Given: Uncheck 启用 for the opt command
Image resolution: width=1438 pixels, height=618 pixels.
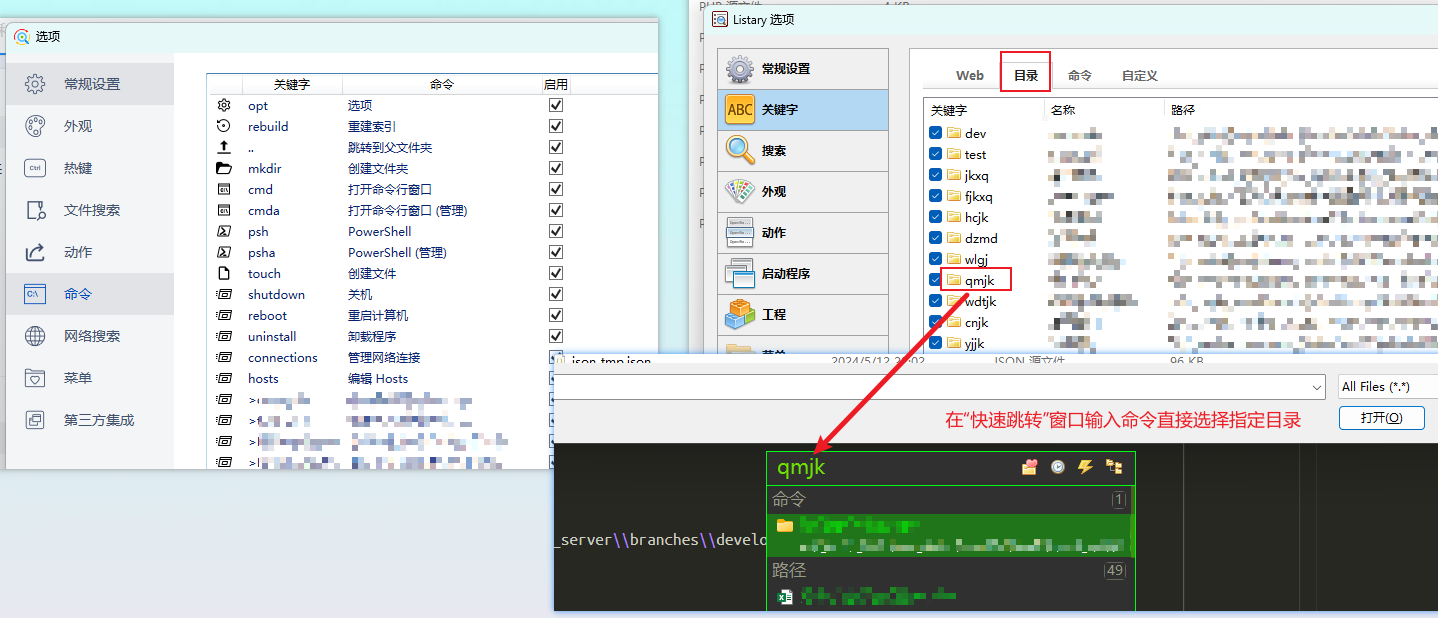Looking at the screenshot, I should click(556, 105).
